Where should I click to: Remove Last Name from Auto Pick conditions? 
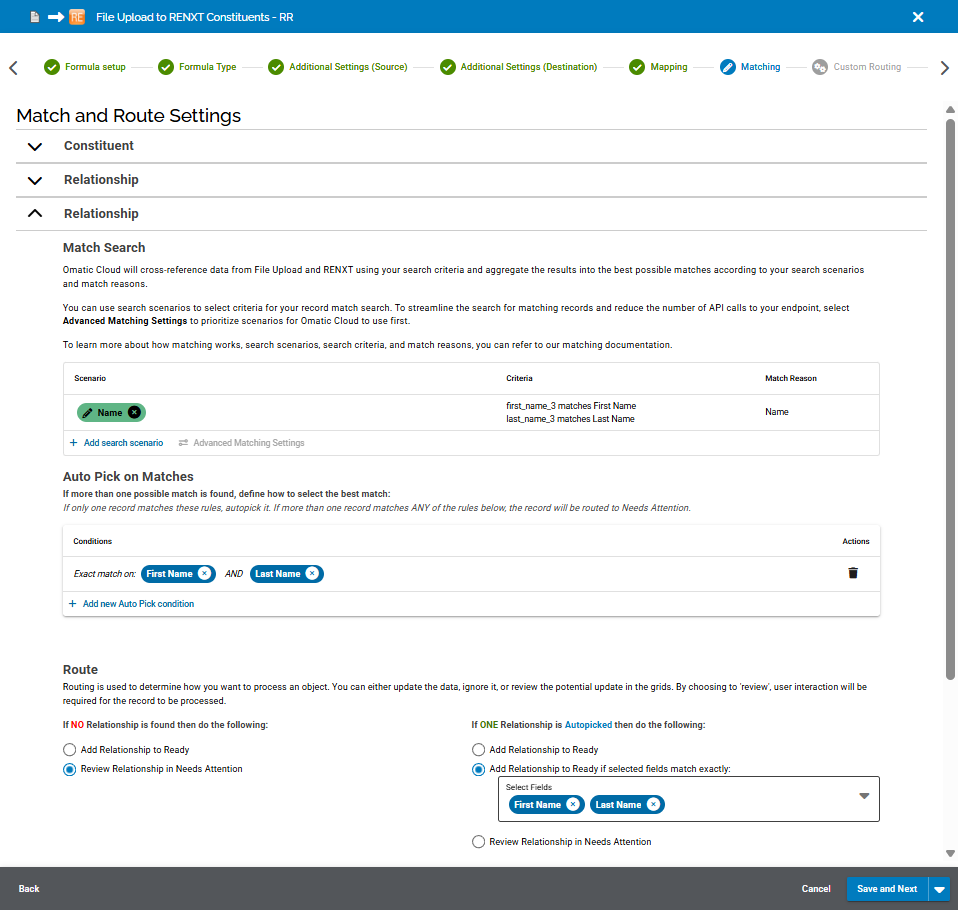pos(312,573)
